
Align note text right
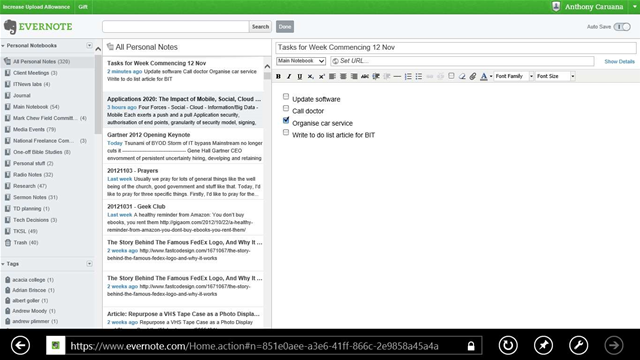(354, 76)
